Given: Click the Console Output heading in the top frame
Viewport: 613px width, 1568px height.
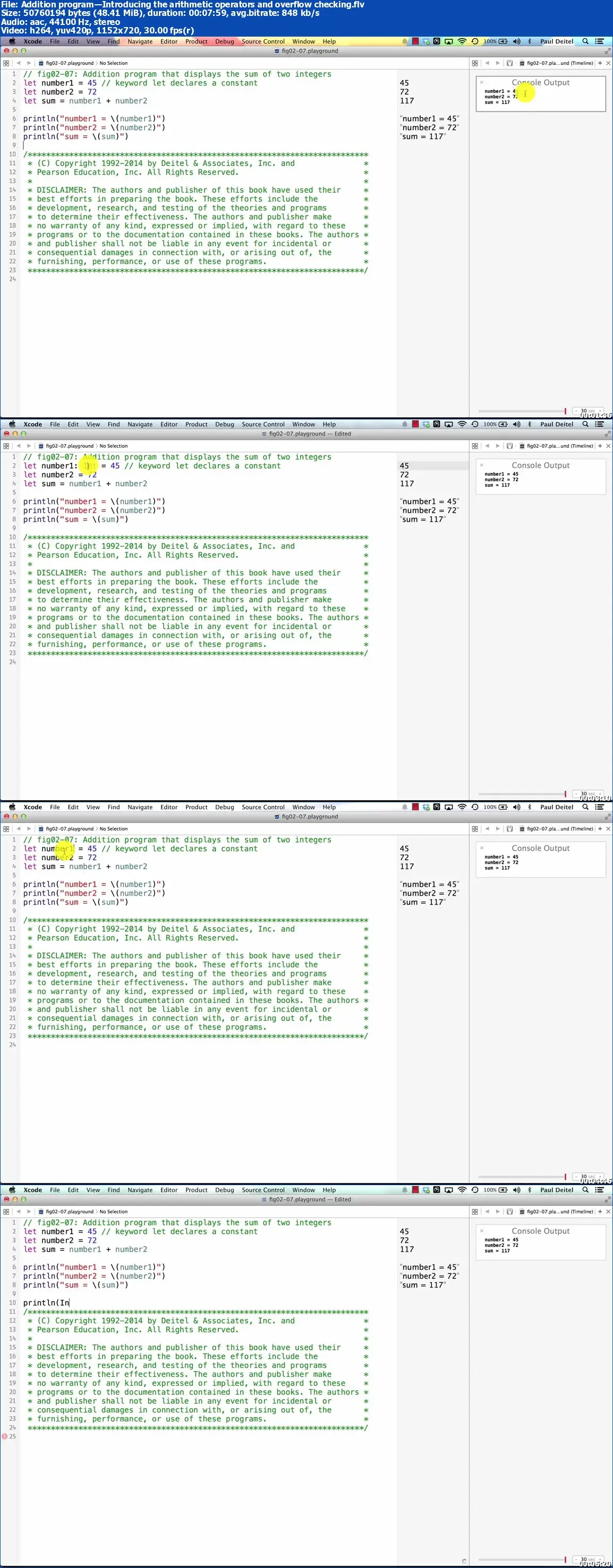Looking at the screenshot, I should tap(541, 82).
